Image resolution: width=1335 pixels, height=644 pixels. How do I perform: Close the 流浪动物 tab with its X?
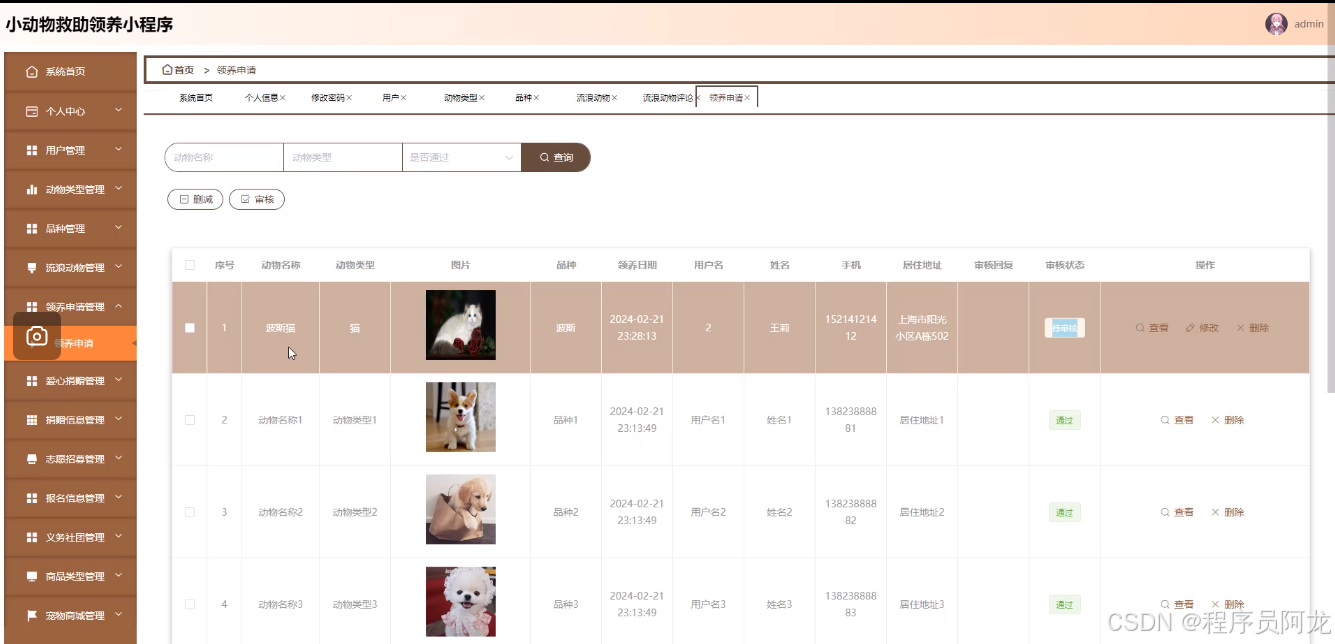[614, 98]
